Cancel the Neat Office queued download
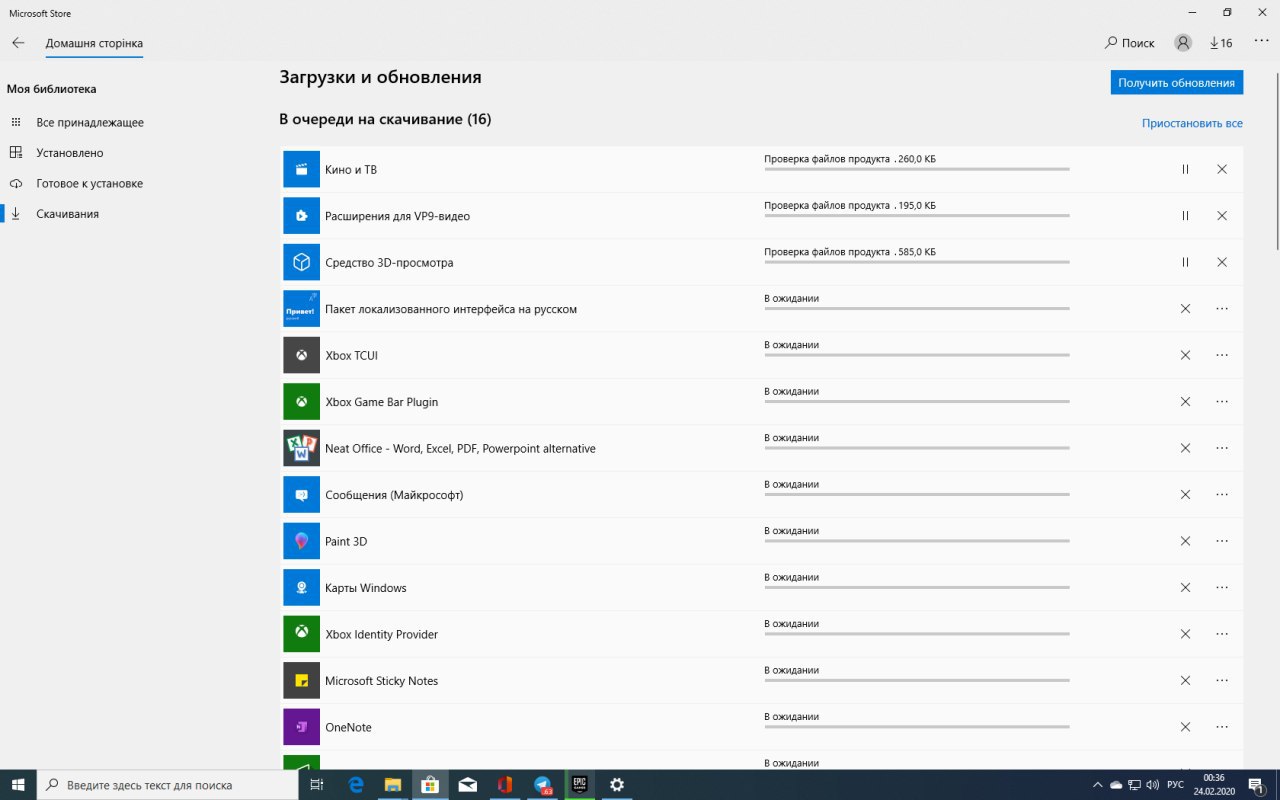1280x800 pixels. (1185, 448)
